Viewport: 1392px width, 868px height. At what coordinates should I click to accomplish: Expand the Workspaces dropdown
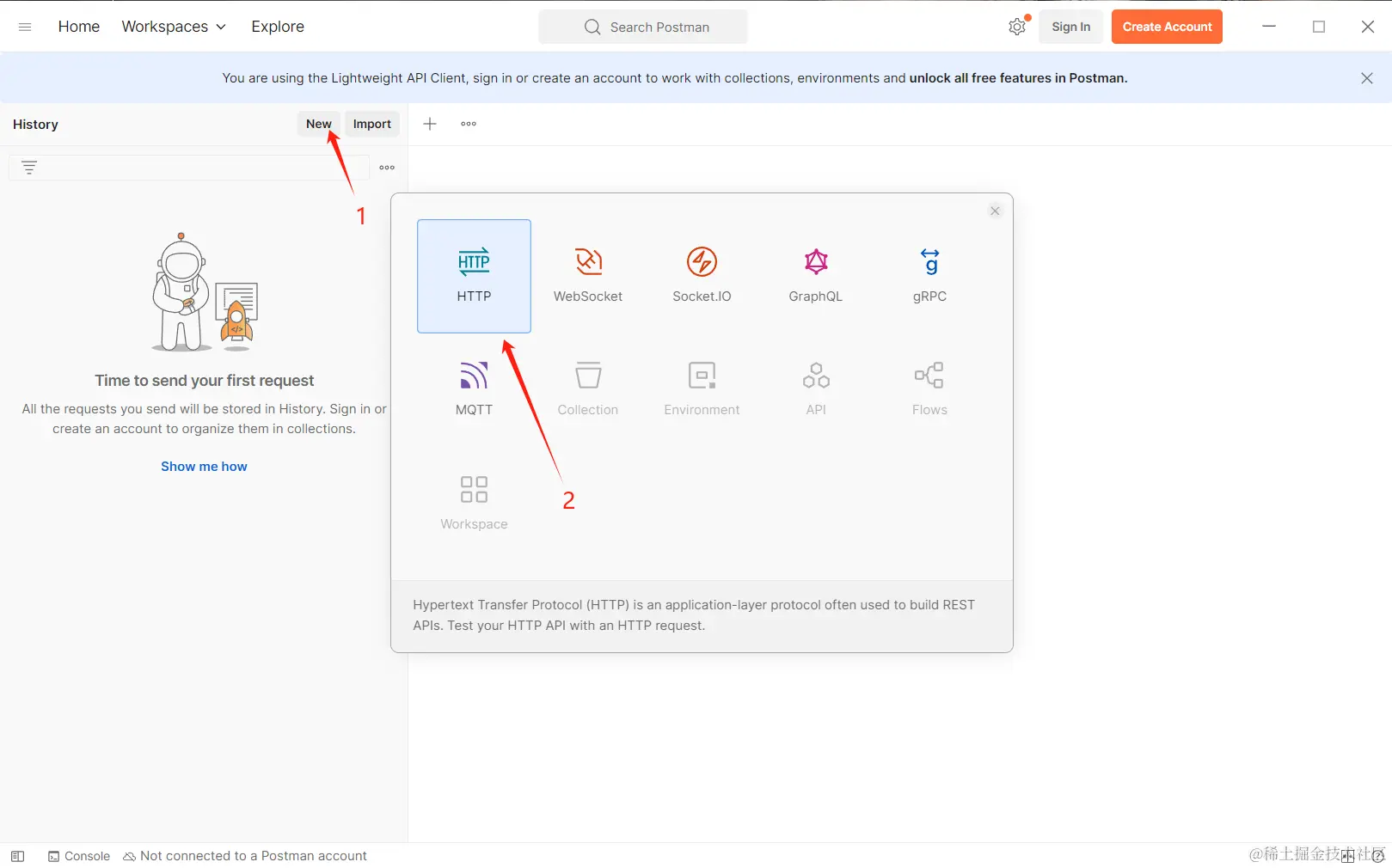174,27
